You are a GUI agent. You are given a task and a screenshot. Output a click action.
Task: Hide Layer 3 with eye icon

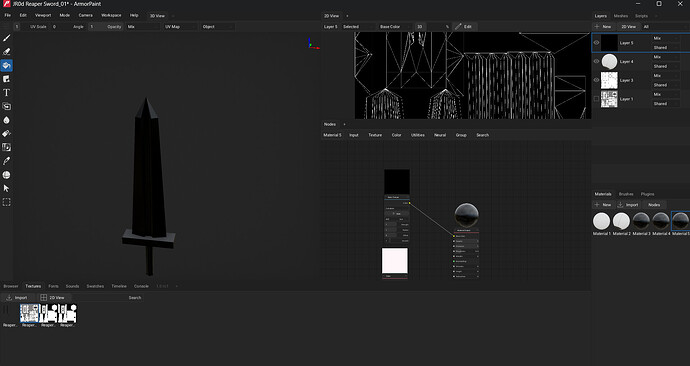pyautogui.click(x=596, y=81)
